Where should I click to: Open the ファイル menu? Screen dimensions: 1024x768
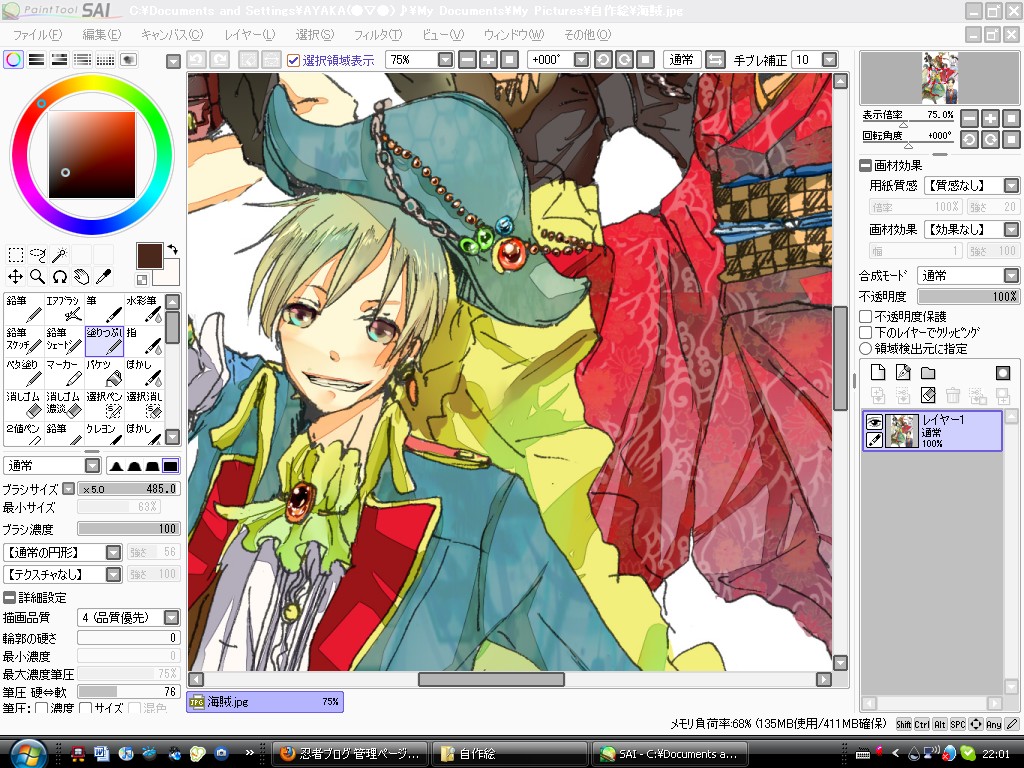37,35
